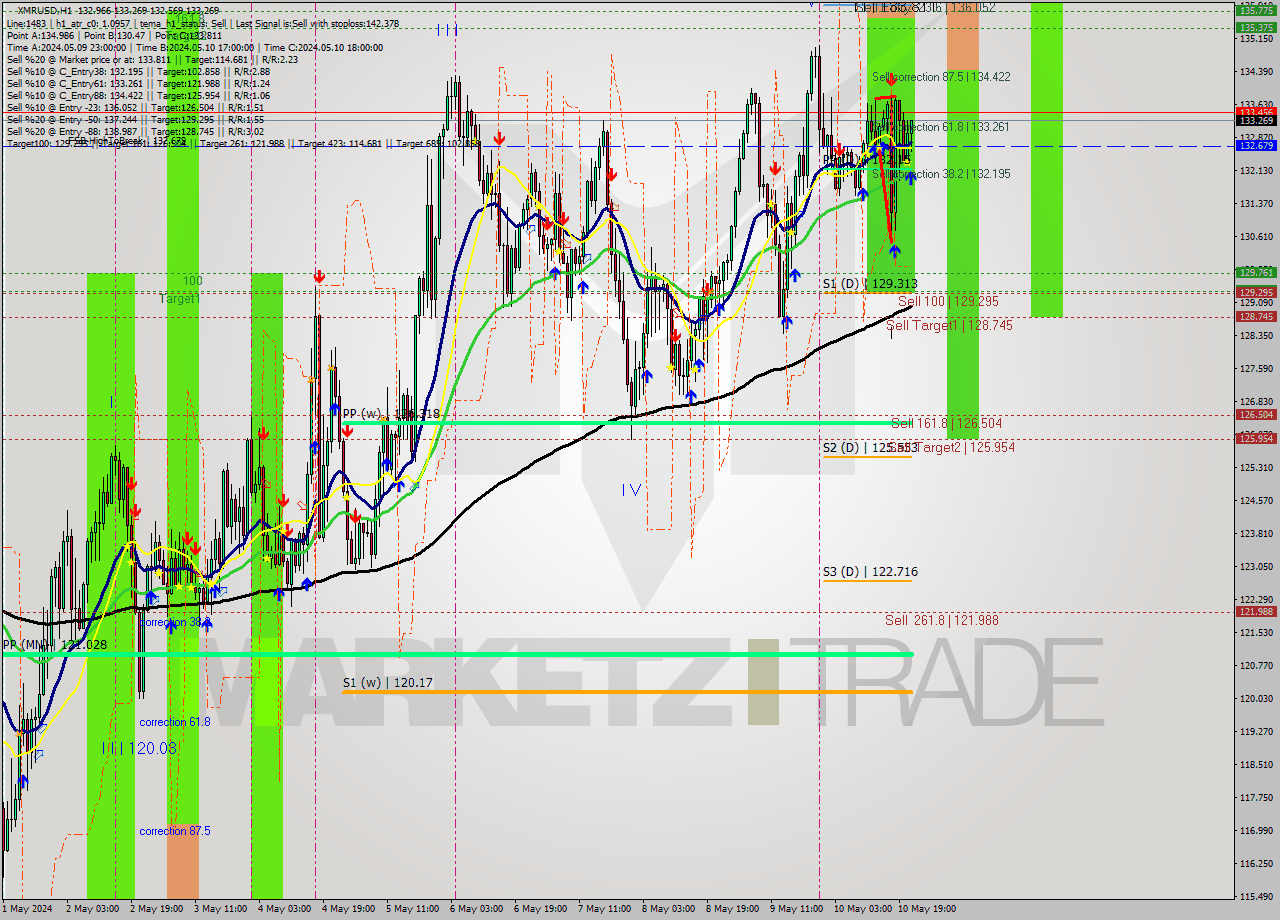Click the '1 May 2024' date label

28,909
